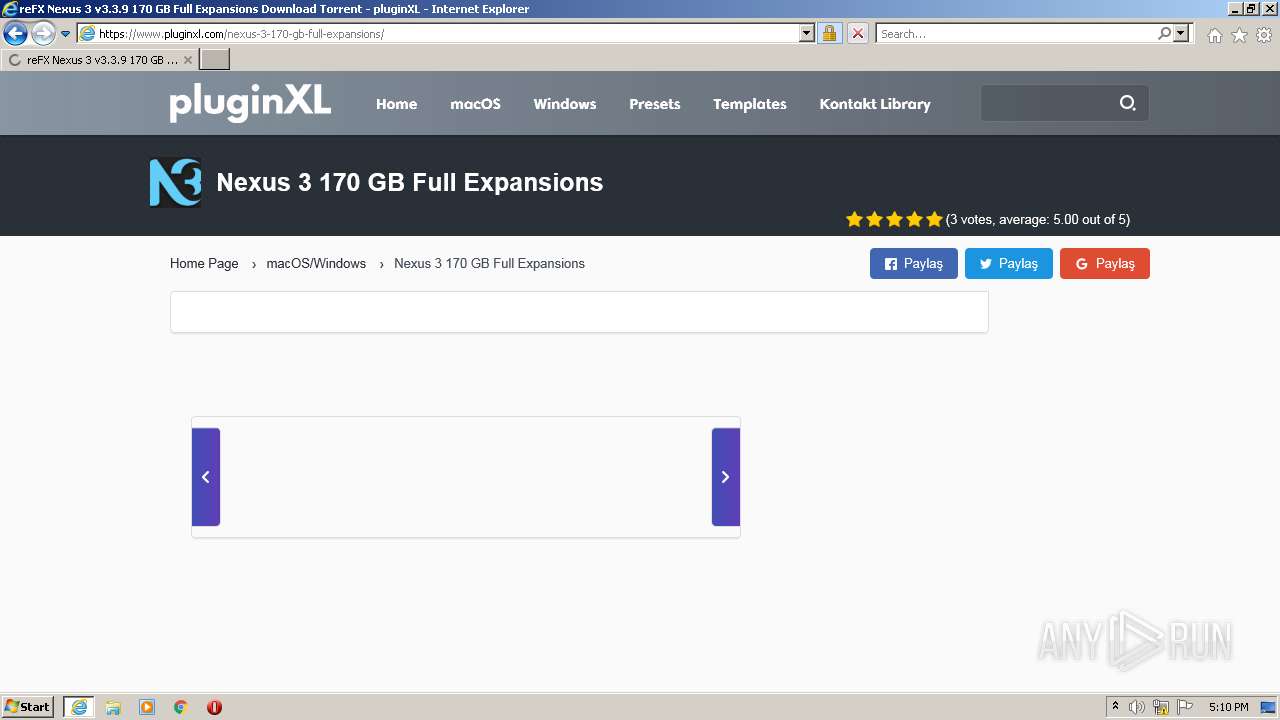The height and width of the screenshot is (720, 1280).
Task: Click the volume speaker tray icon
Action: 1137,707
